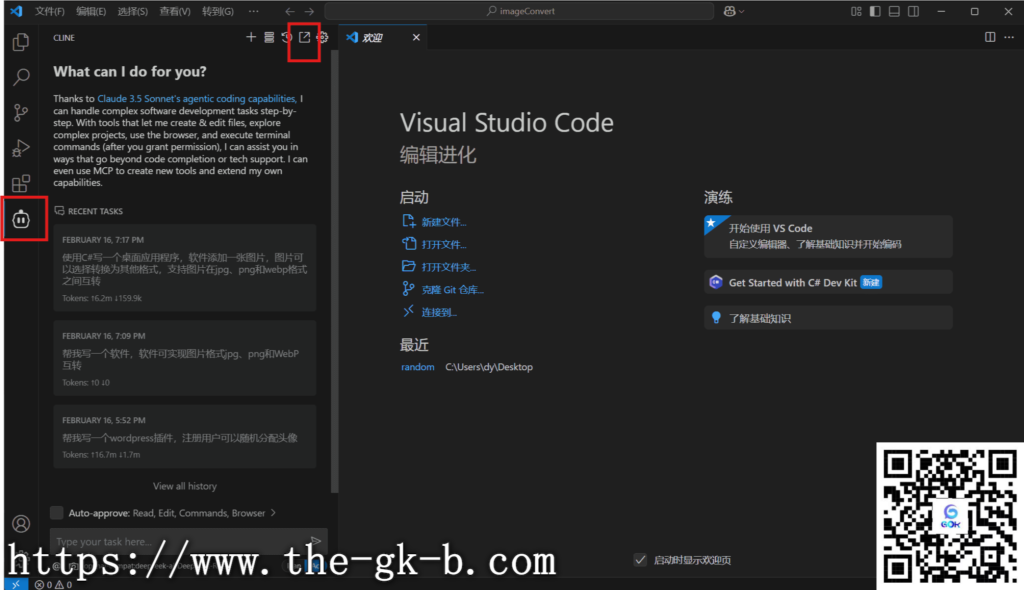Open the errors and warnings status indicator
Screen dimensions: 1024x590
[54, 584]
